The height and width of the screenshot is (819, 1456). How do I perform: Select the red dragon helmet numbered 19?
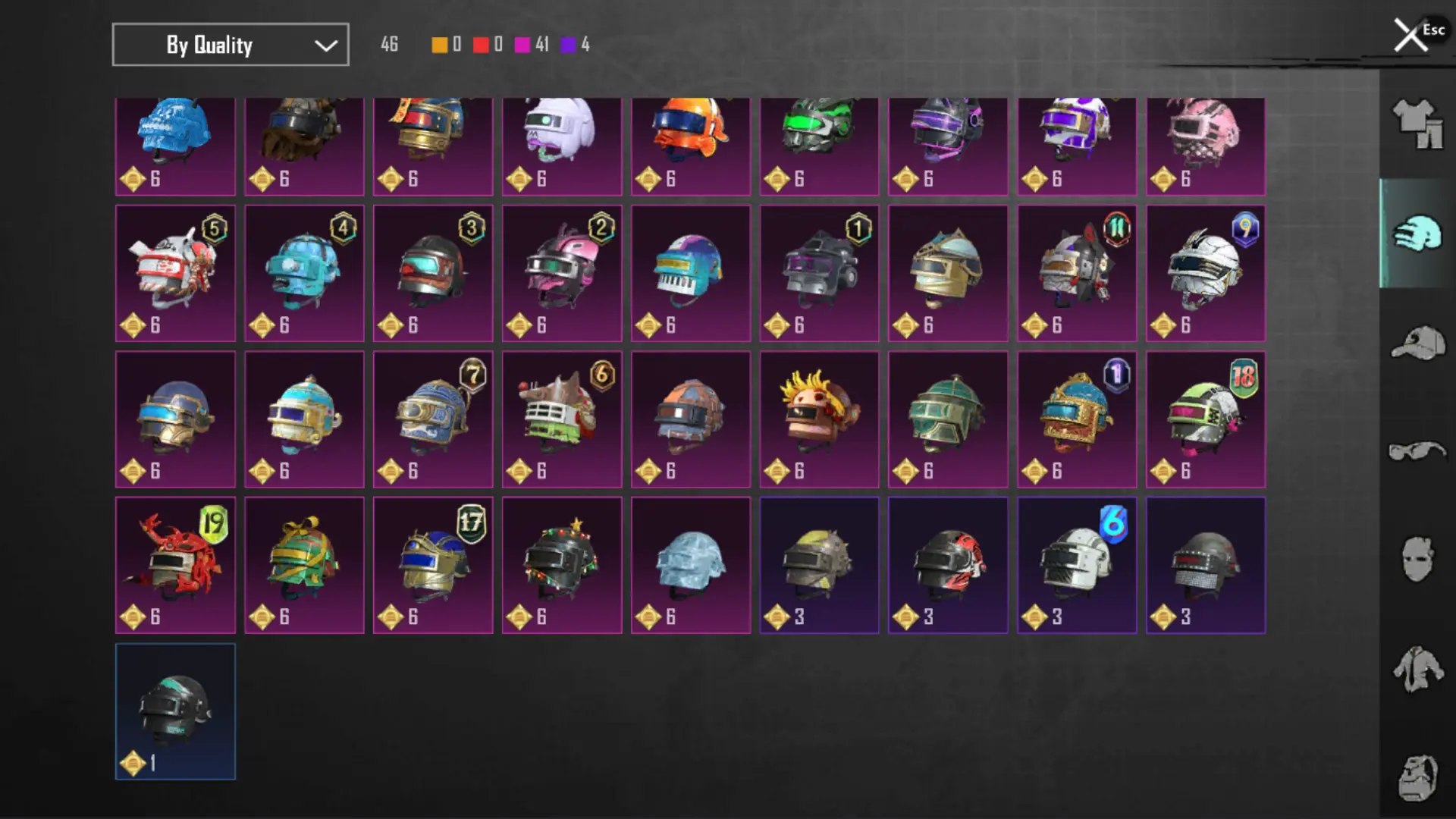pyautogui.click(x=175, y=565)
